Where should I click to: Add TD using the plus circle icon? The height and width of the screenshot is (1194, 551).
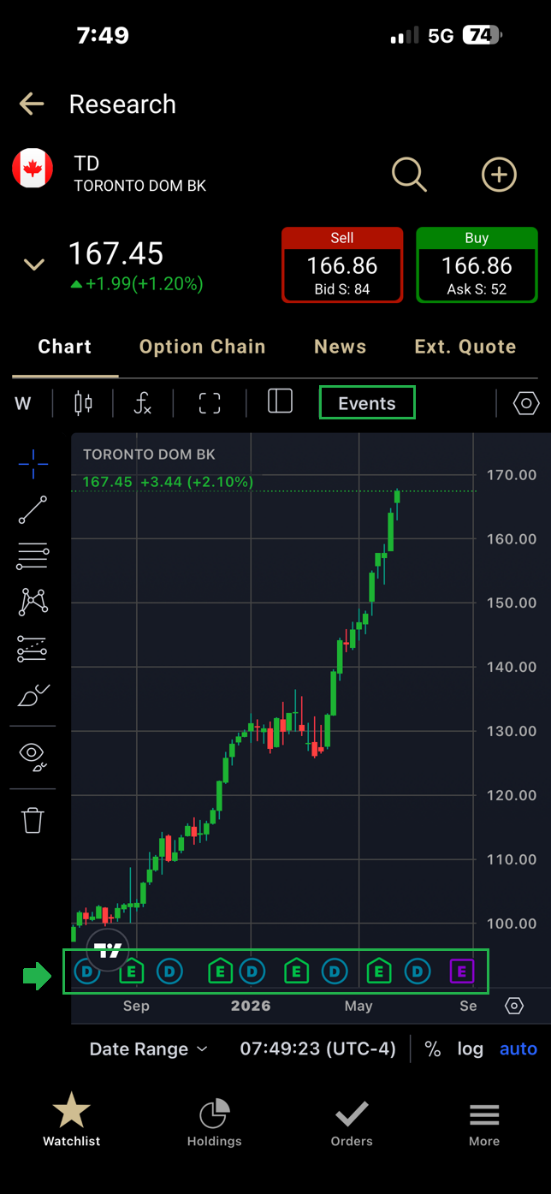click(499, 175)
